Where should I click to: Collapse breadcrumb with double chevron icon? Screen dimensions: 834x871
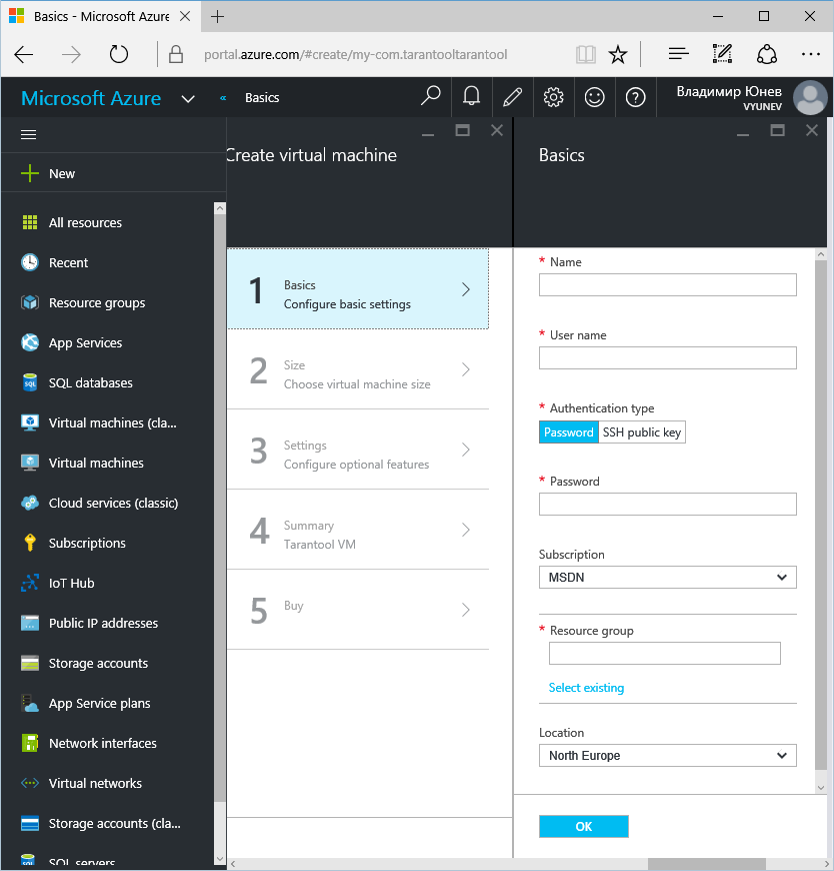223,98
